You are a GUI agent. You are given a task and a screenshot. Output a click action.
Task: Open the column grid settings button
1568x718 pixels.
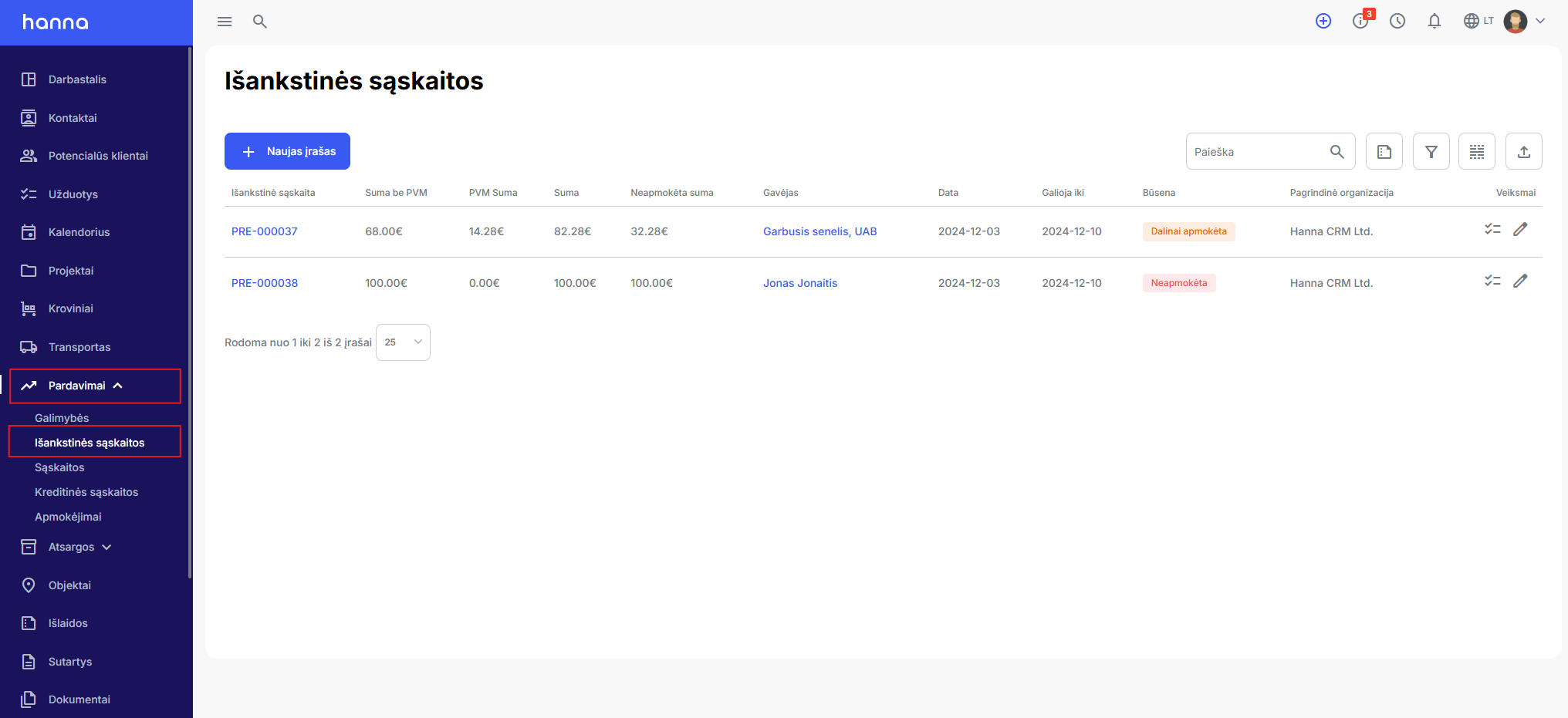[1477, 151]
